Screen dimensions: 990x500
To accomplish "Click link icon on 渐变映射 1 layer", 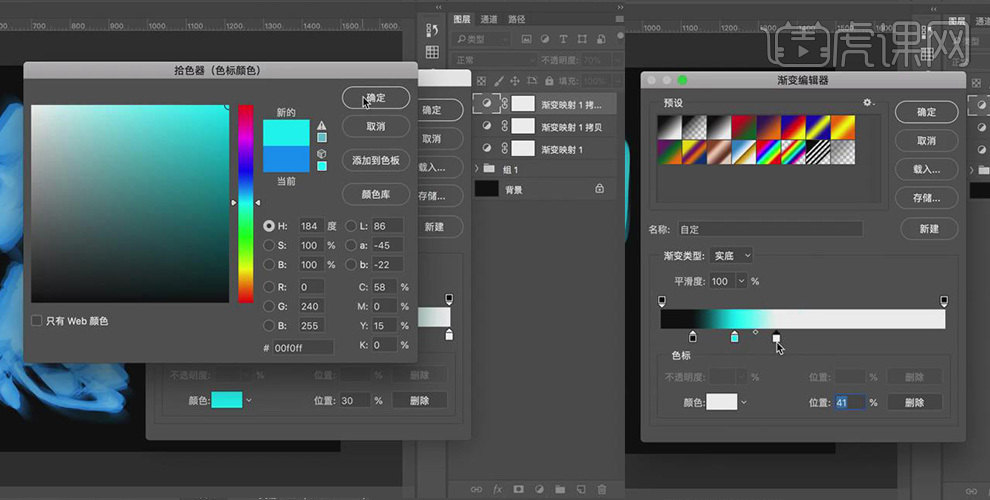I will pos(504,149).
